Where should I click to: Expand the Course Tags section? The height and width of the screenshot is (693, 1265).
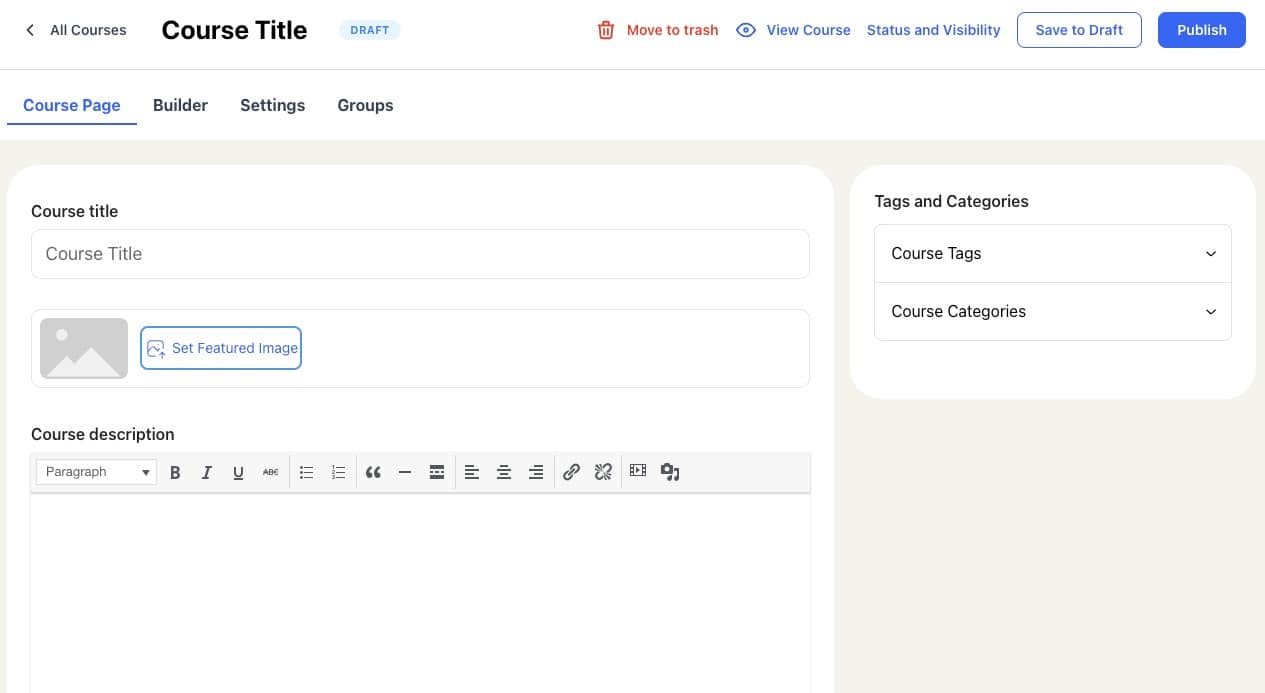click(x=1052, y=254)
